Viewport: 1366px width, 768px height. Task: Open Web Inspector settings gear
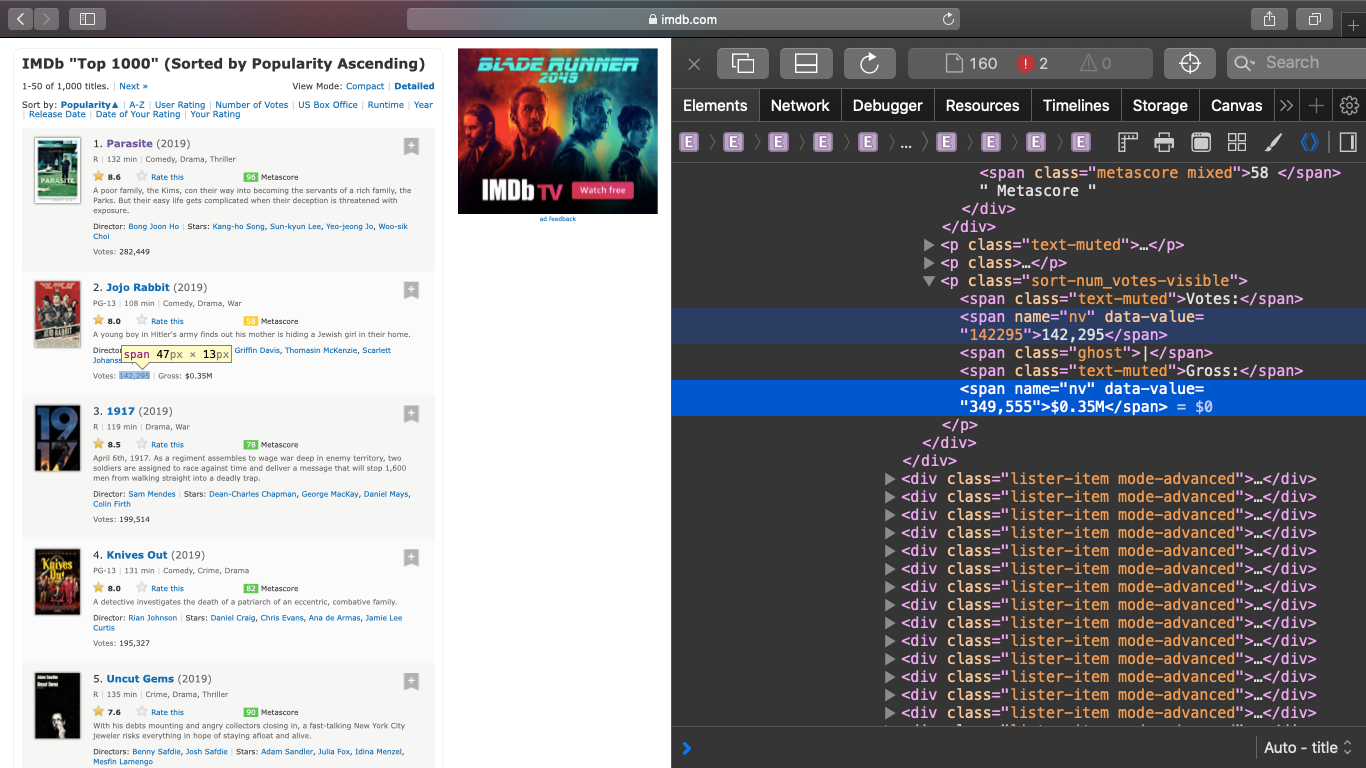[1349, 105]
